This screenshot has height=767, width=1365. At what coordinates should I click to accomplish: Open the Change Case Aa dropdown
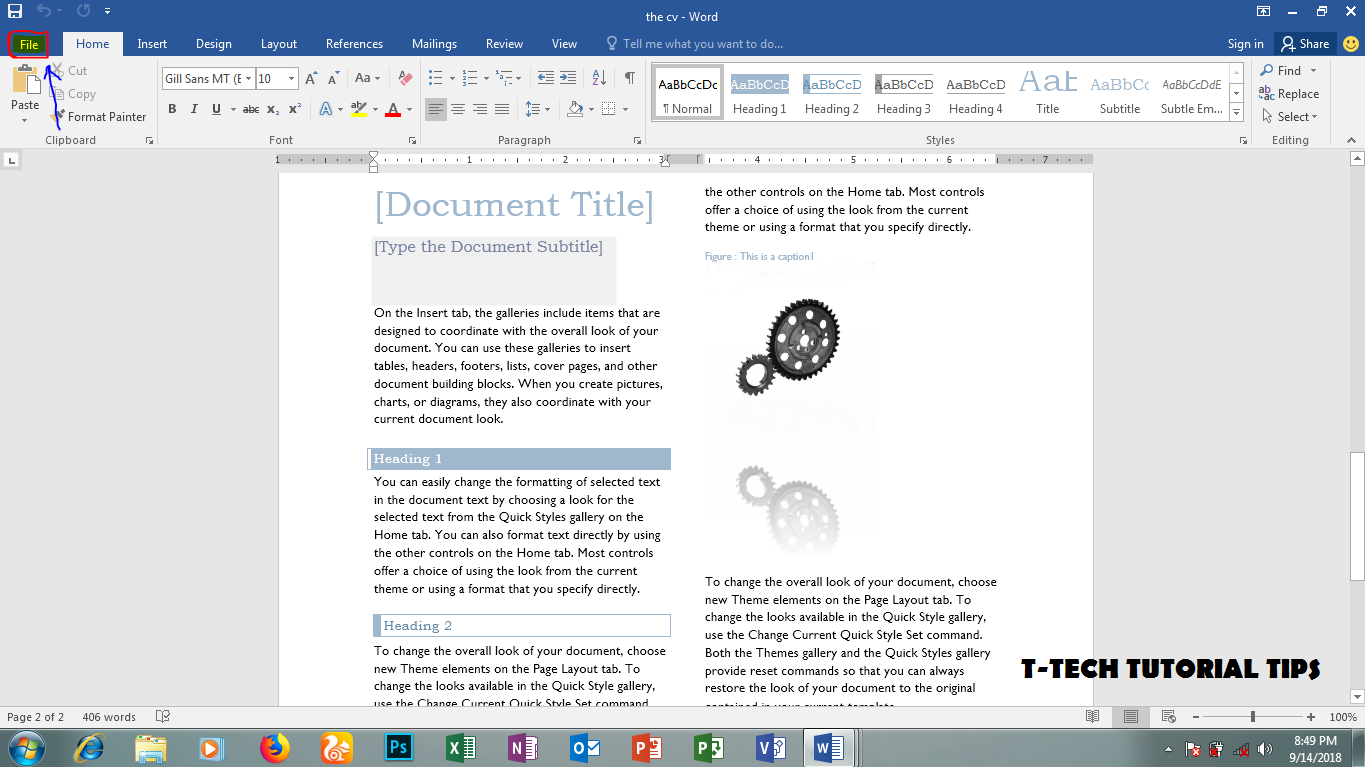(x=367, y=78)
